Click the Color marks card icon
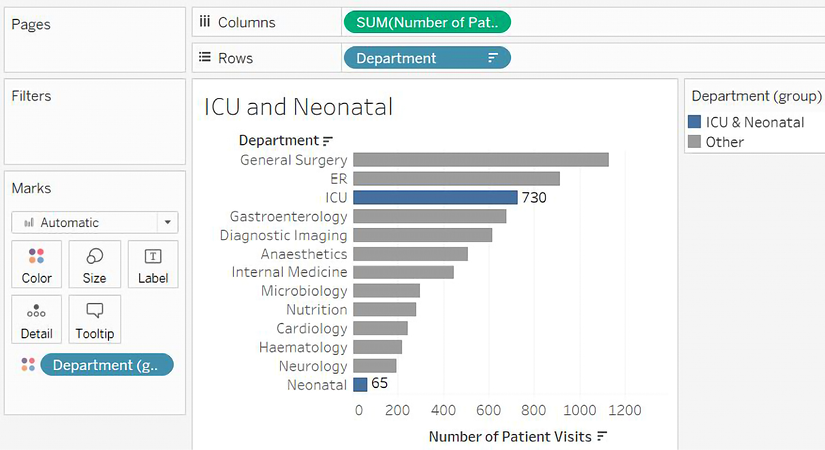The image size is (825, 450). click(37, 264)
